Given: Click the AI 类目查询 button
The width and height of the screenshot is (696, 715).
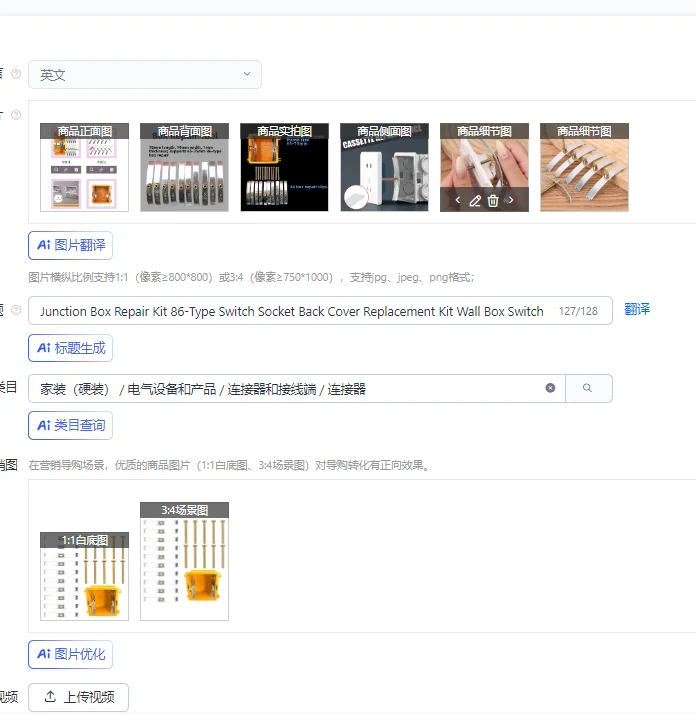Looking at the screenshot, I should 70,425.
